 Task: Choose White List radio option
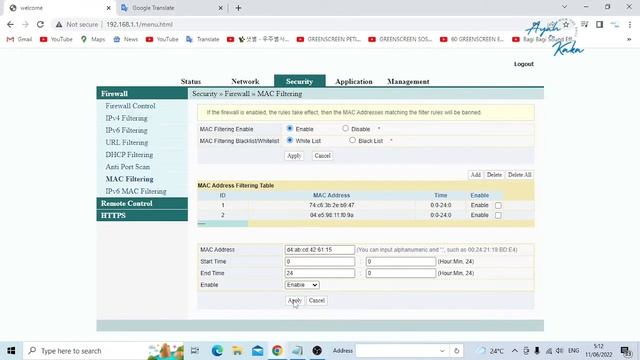click(x=290, y=140)
